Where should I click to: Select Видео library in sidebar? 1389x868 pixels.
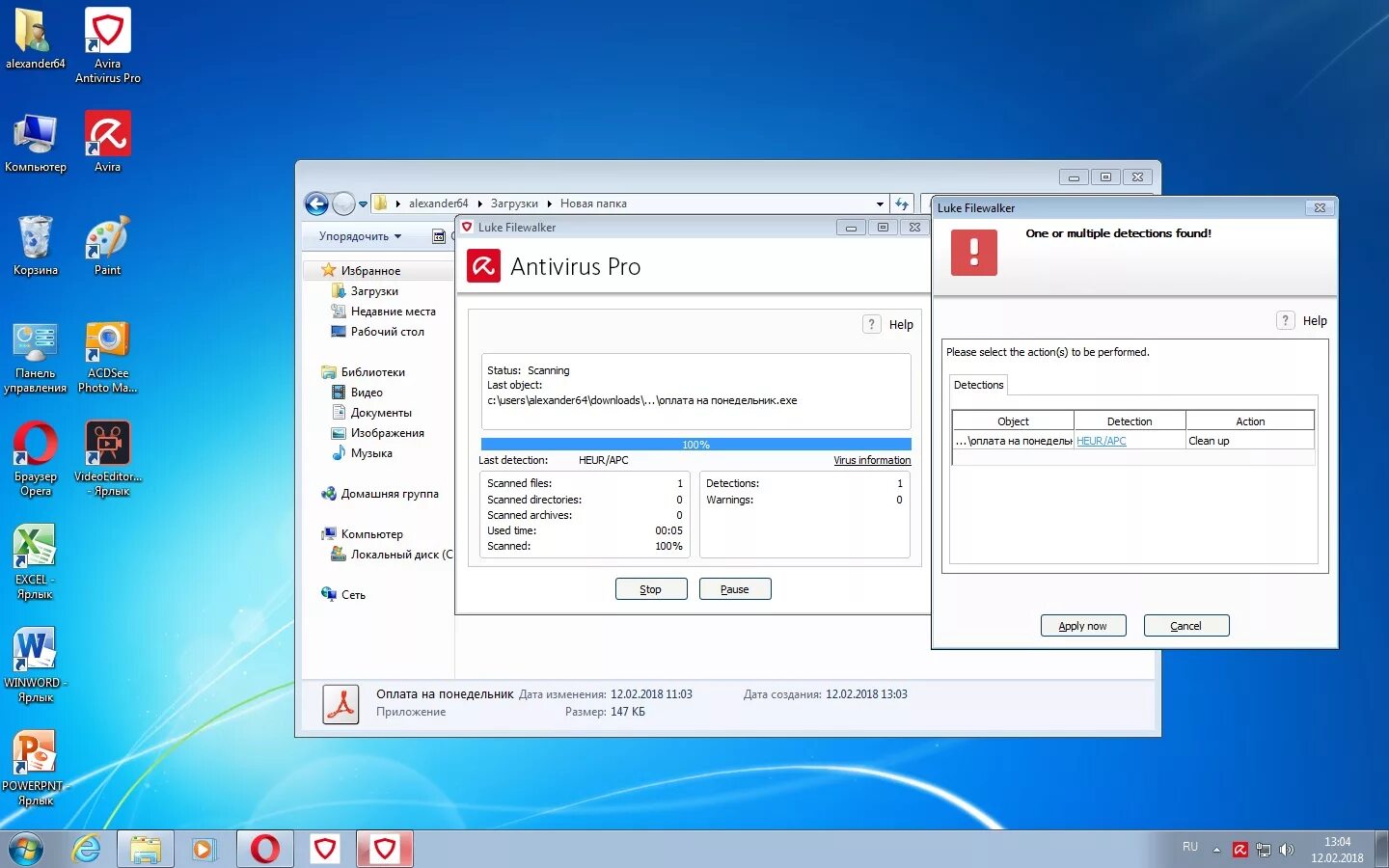tap(367, 393)
